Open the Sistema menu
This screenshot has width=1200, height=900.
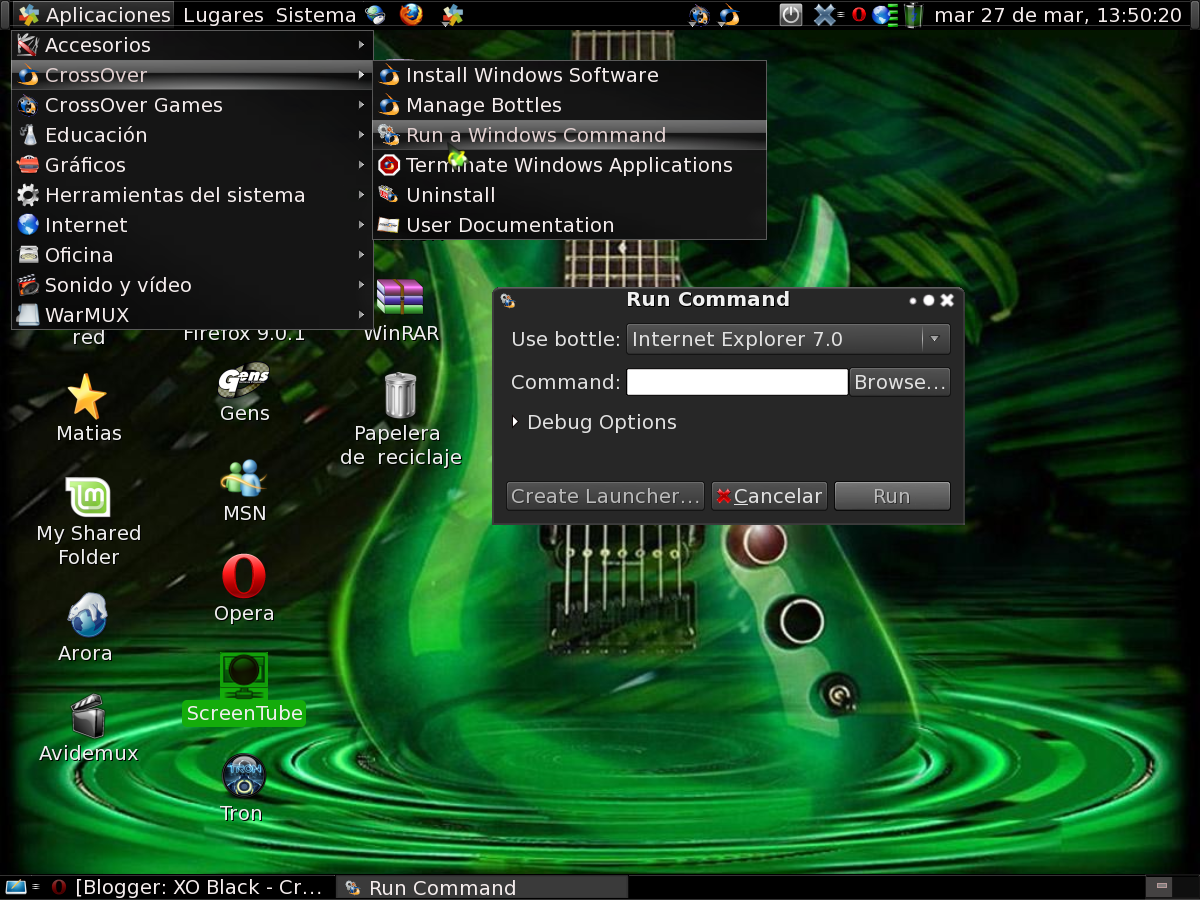click(x=316, y=15)
